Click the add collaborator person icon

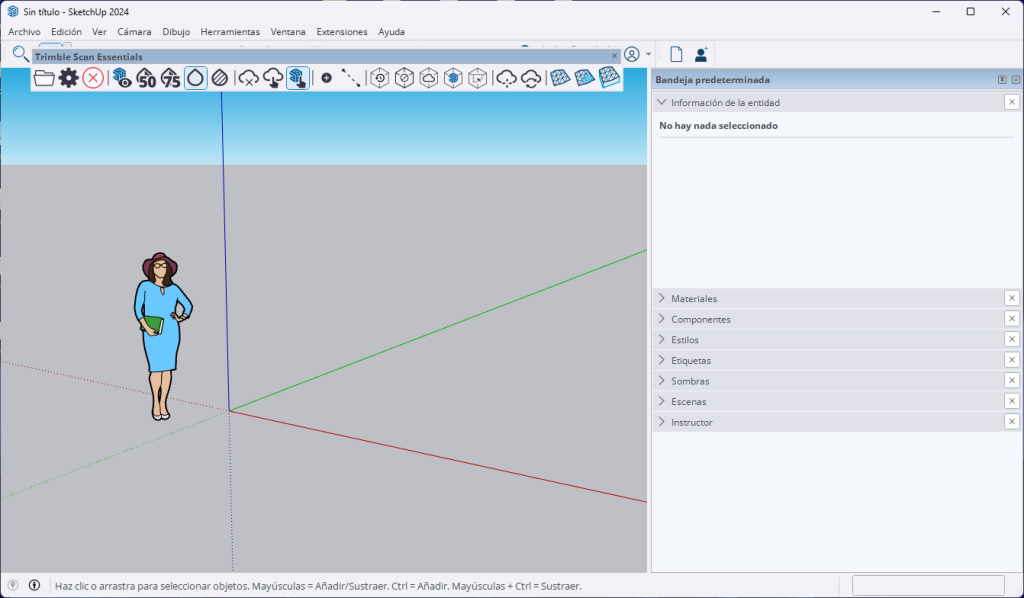[x=701, y=54]
